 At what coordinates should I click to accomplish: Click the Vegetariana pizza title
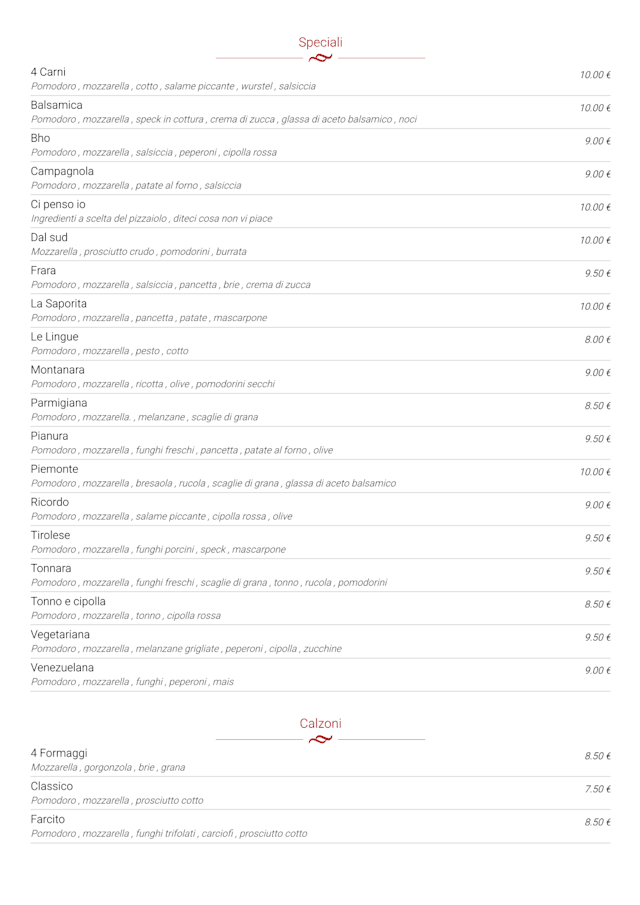tap(60, 634)
